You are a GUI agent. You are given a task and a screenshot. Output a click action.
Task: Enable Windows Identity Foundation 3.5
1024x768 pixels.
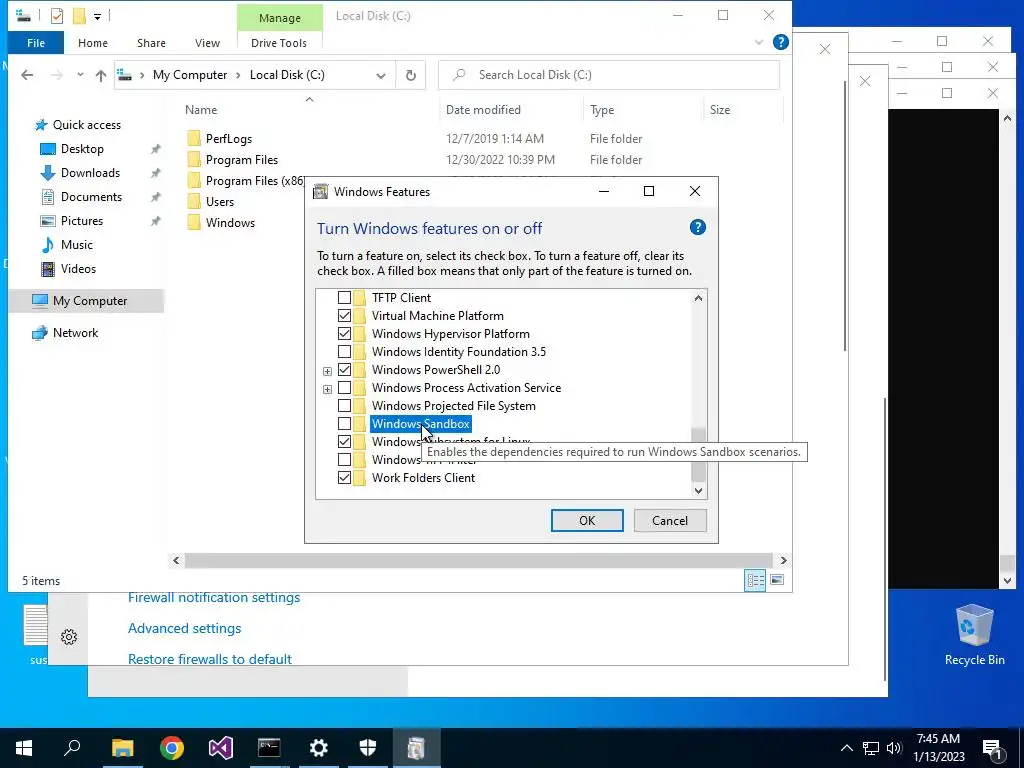click(344, 352)
